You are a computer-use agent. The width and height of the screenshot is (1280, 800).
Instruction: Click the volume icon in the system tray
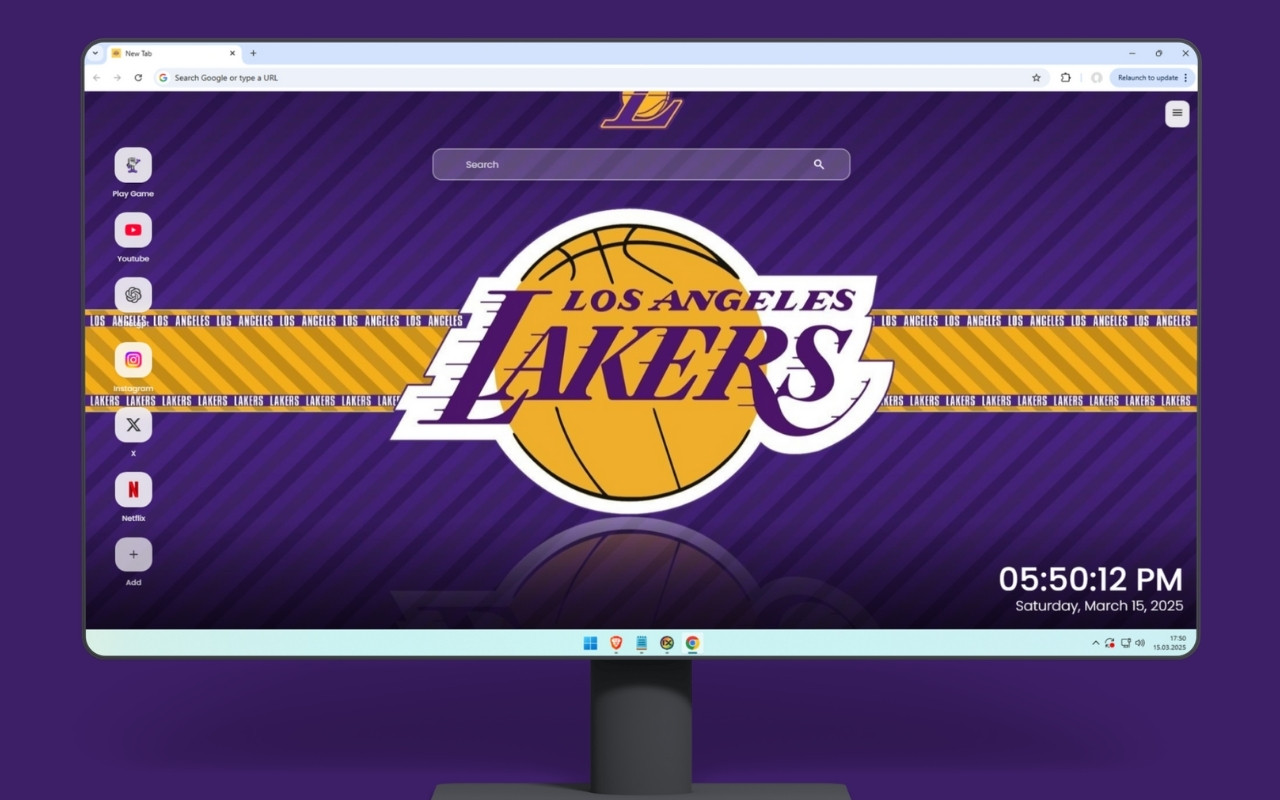tap(1139, 643)
